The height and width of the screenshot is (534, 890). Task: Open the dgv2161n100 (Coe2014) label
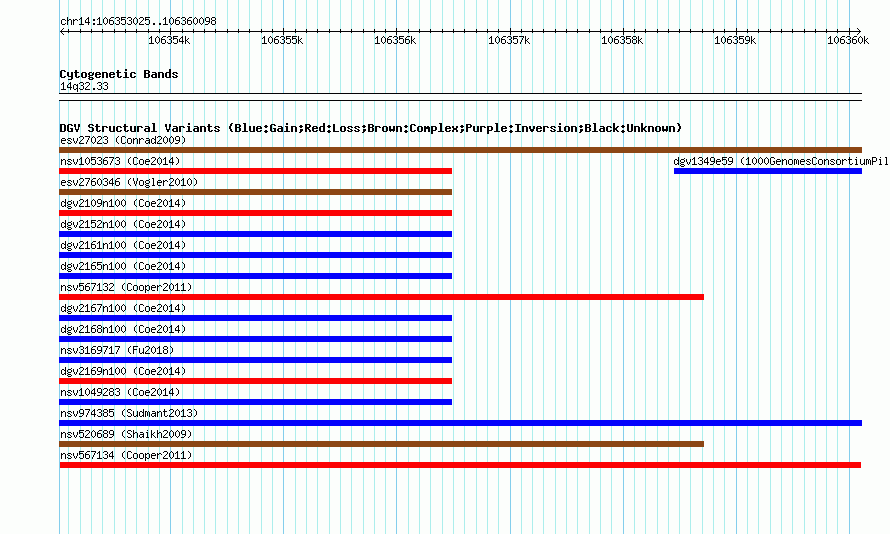point(123,245)
